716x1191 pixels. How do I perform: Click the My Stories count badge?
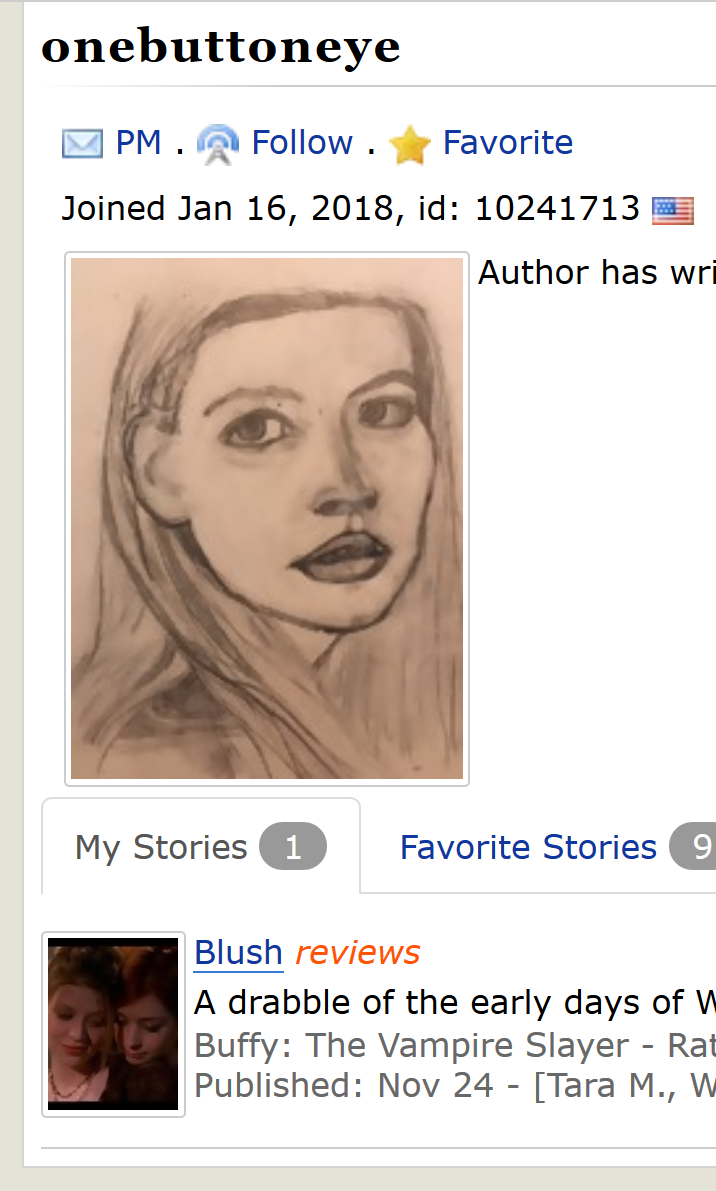pyautogui.click(x=293, y=846)
